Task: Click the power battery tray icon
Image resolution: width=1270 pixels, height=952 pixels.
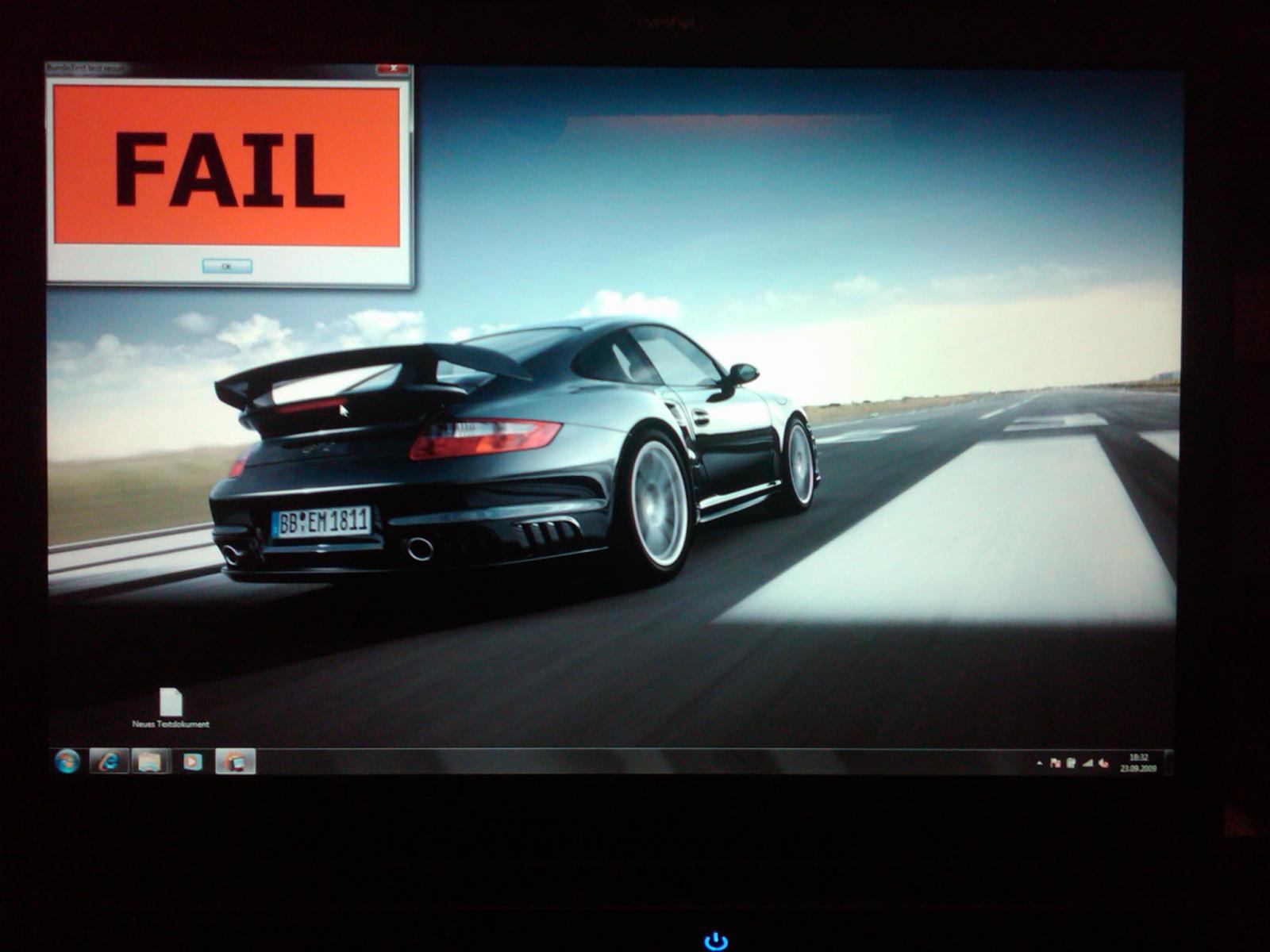Action: pos(1071,763)
